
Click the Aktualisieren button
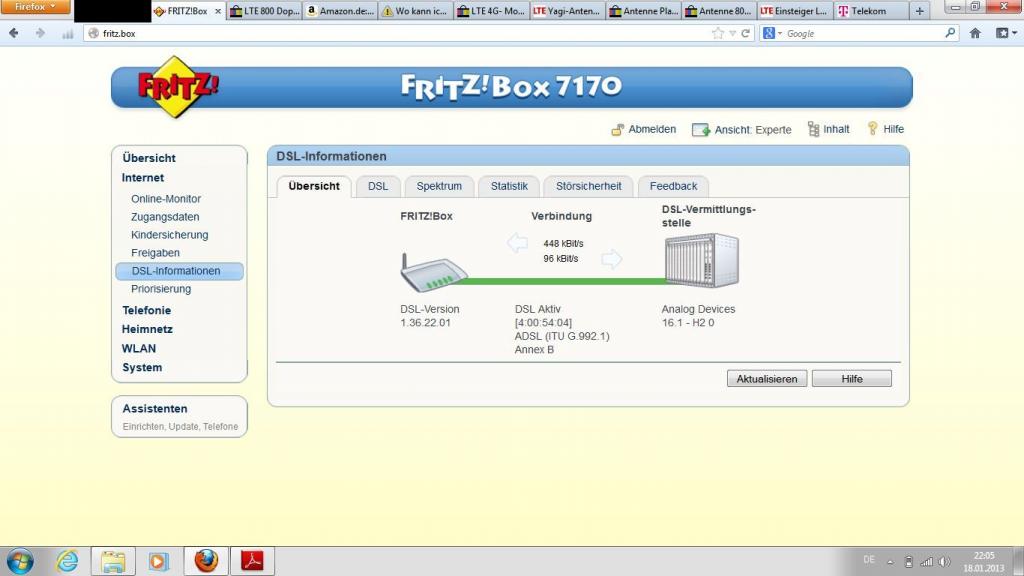tap(767, 379)
